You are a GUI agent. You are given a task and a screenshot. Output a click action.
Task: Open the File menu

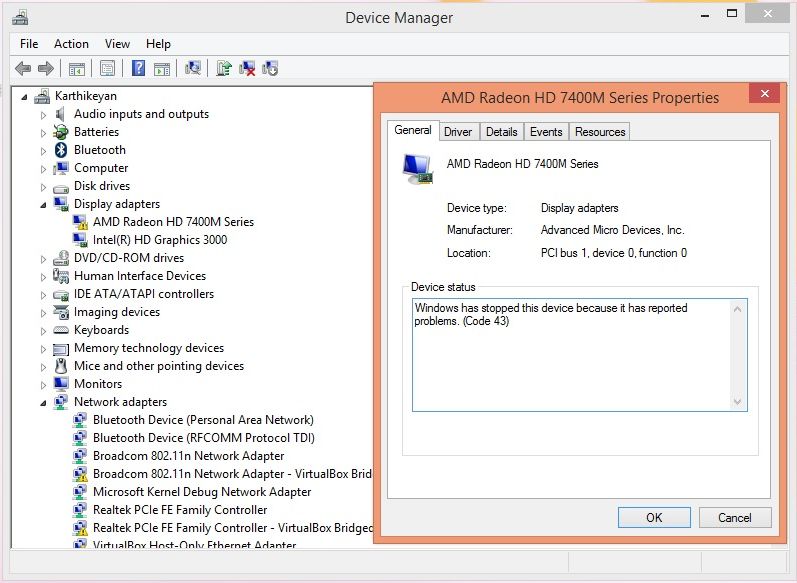tap(29, 44)
